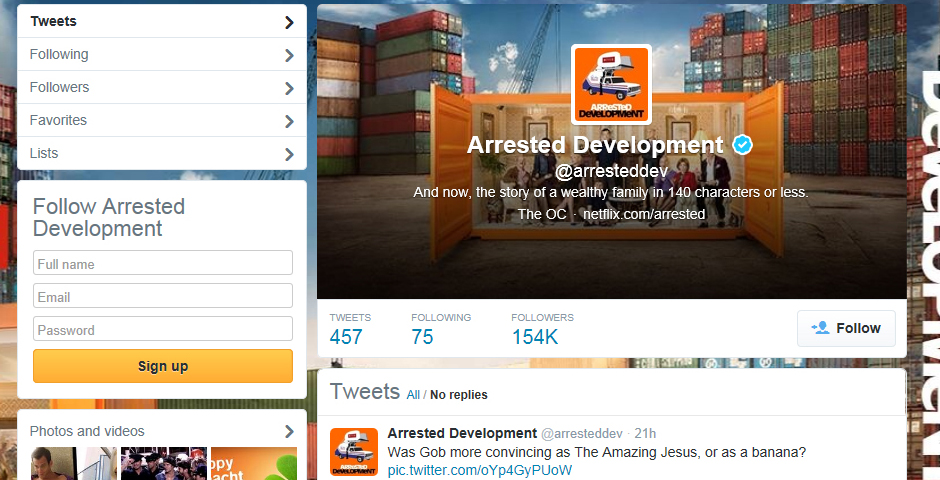Open the orange shamrock photo thumbnail
Image resolution: width=940 pixels, height=480 pixels.
[254, 464]
